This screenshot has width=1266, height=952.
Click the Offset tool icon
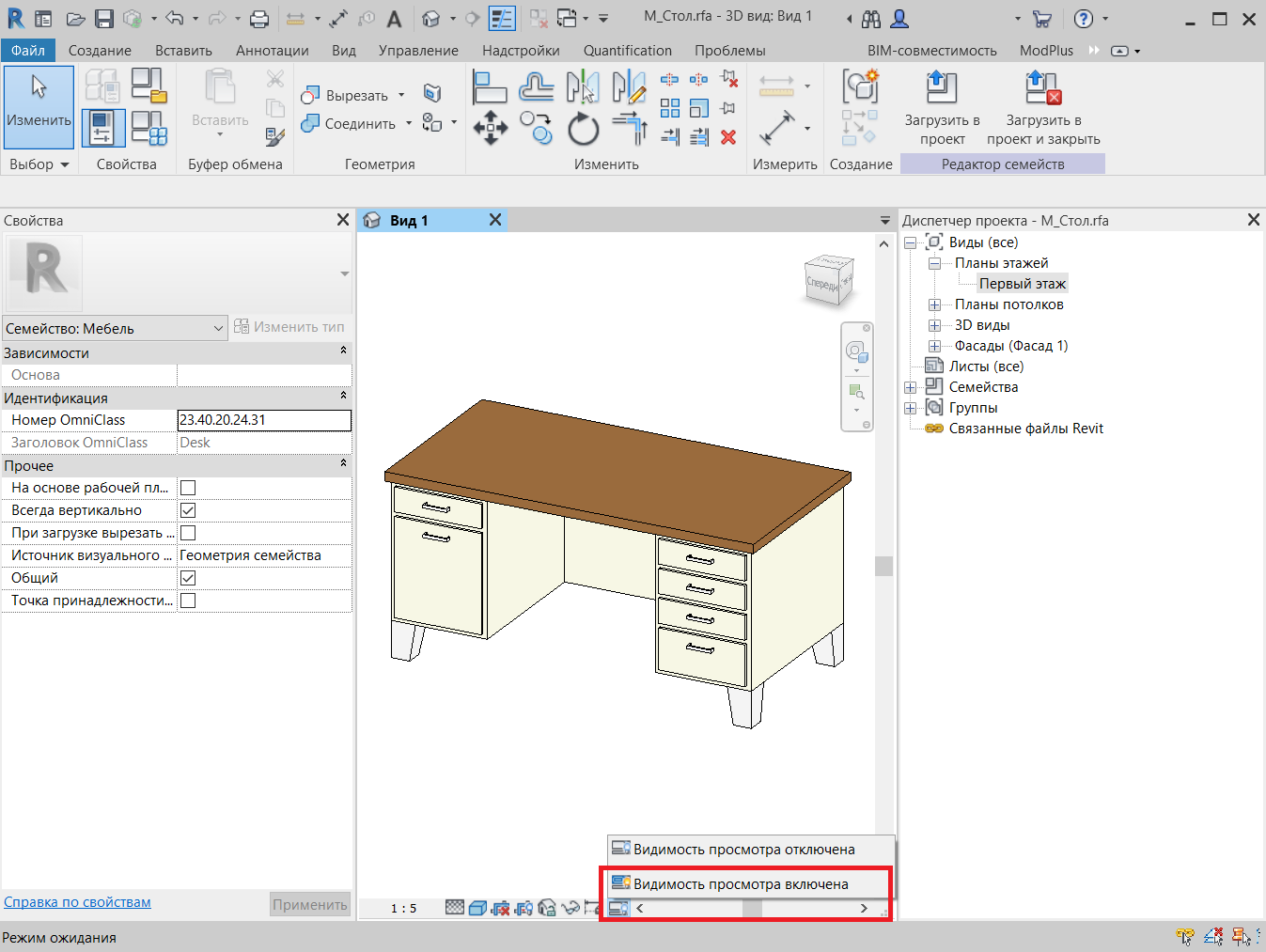[536, 87]
